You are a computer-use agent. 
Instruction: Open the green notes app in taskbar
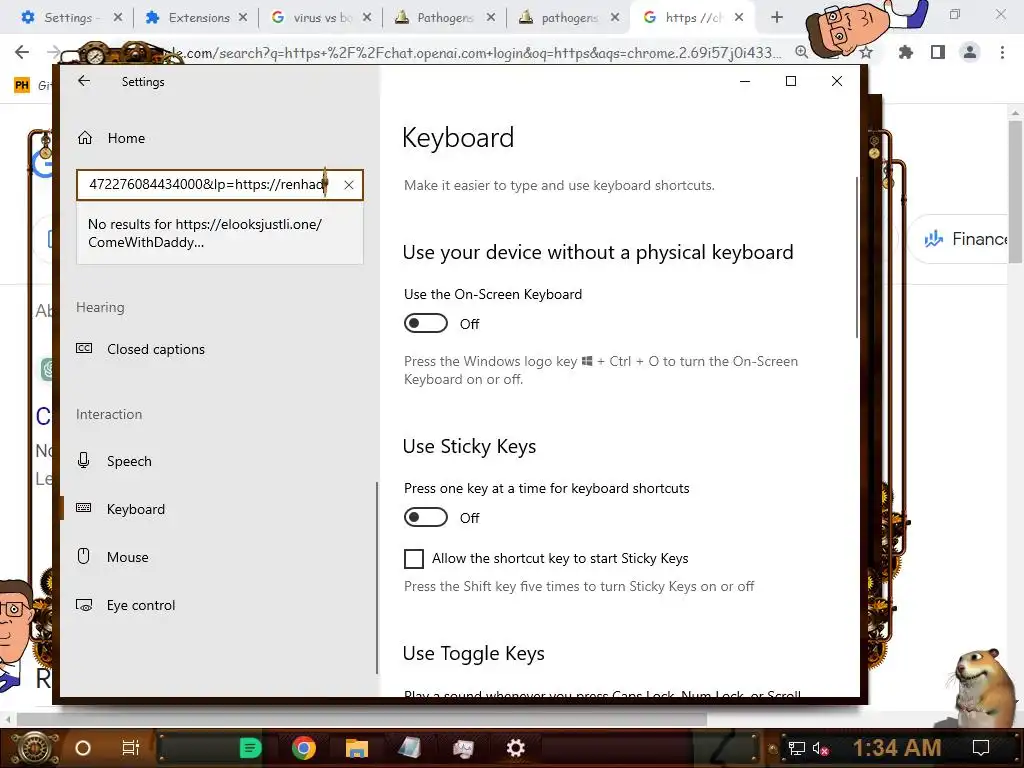tap(250, 748)
